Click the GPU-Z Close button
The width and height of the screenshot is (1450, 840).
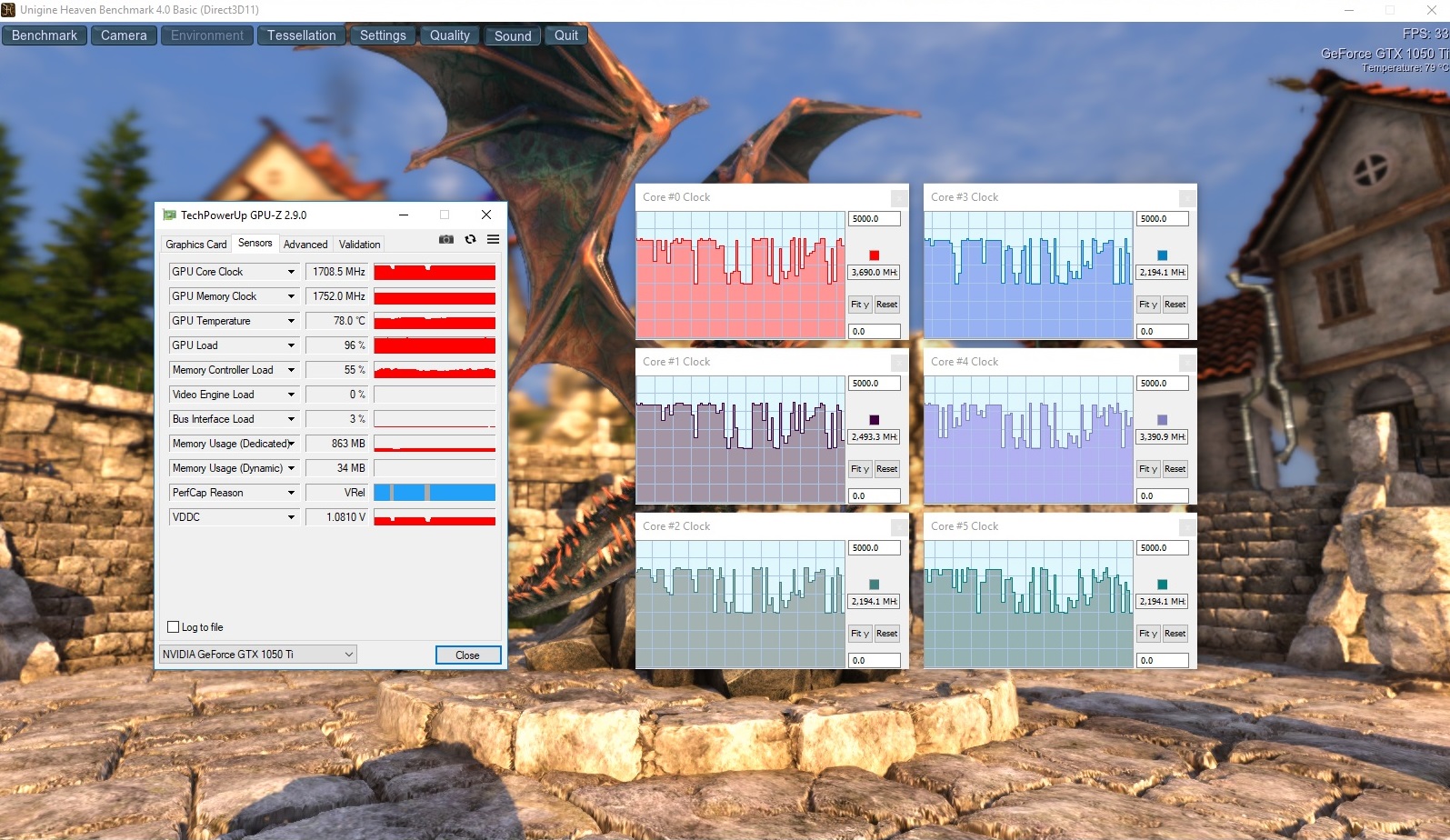467,655
